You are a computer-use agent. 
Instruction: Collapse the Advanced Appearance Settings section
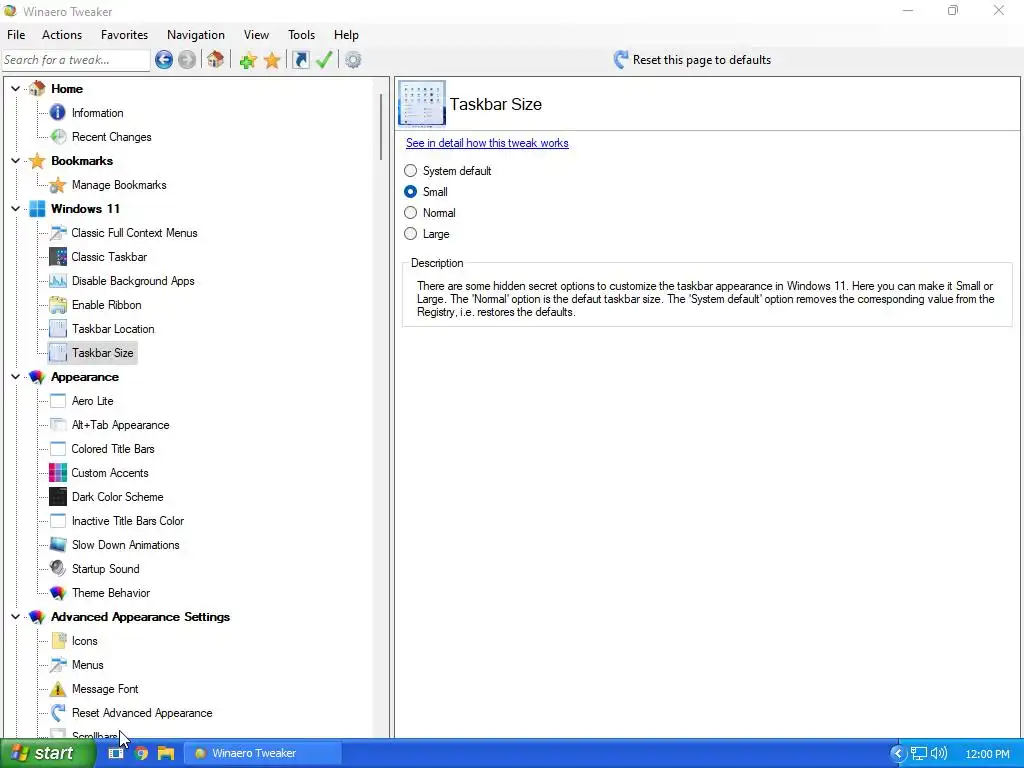[16, 616]
